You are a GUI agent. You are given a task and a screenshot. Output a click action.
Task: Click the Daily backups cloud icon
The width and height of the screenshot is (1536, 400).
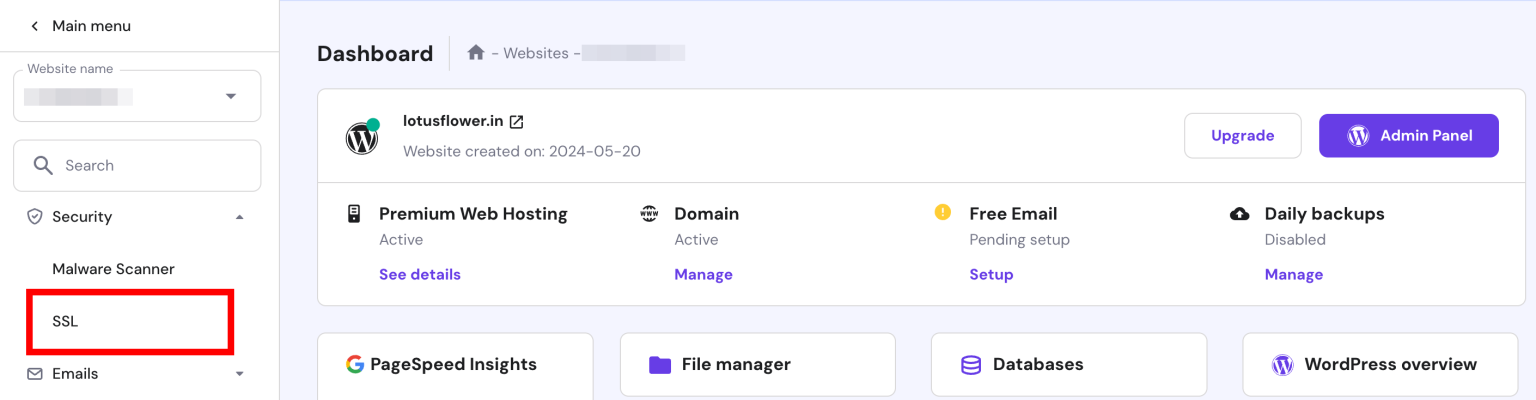(1239, 214)
